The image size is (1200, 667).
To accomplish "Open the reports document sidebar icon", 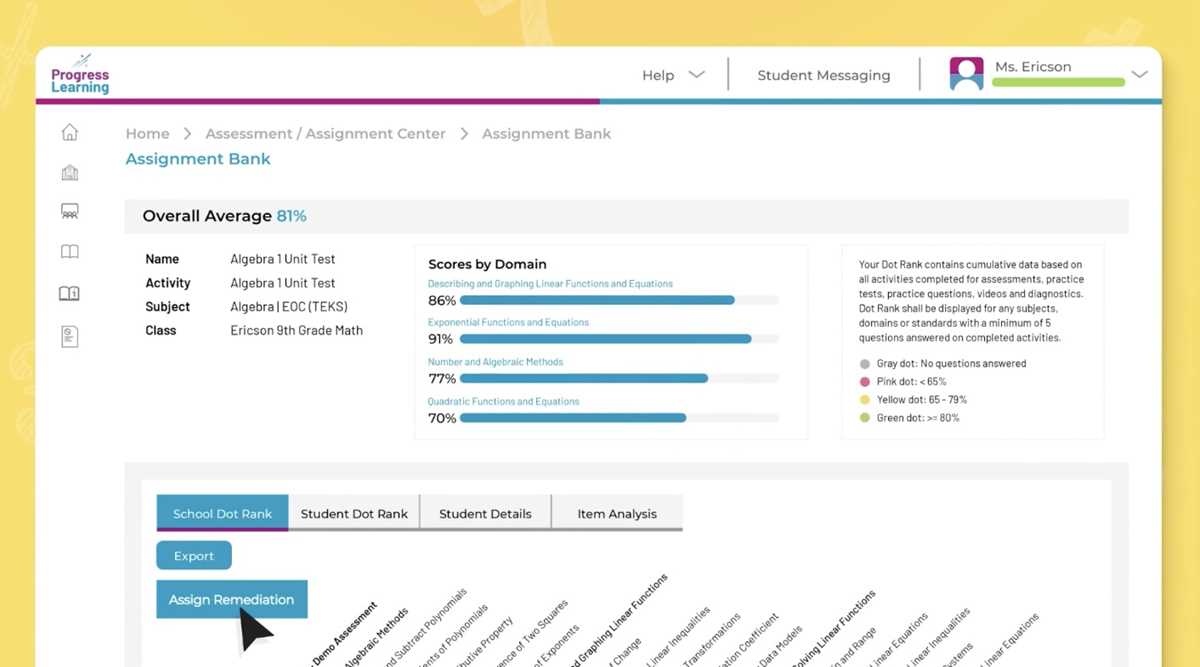I will [x=69, y=336].
